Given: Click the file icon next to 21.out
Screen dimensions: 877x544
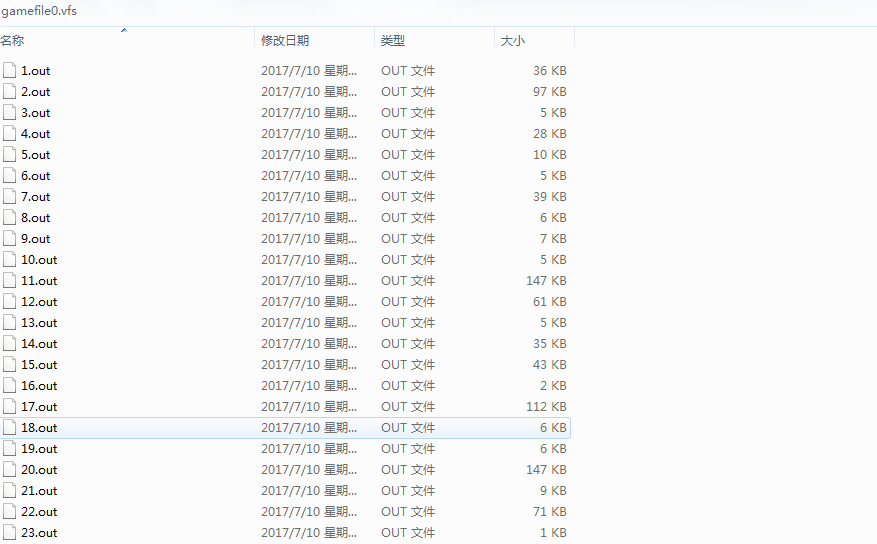Looking at the screenshot, I should [x=9, y=490].
